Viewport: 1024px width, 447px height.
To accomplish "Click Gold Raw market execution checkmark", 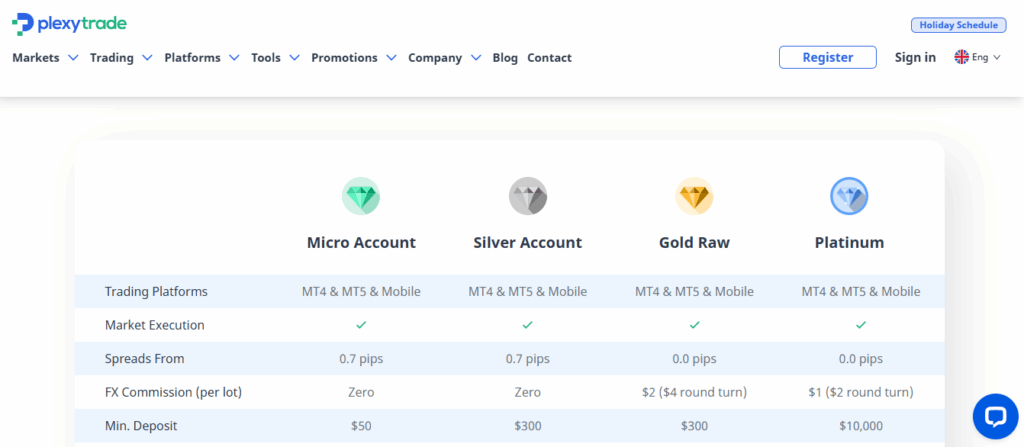I will click(694, 325).
